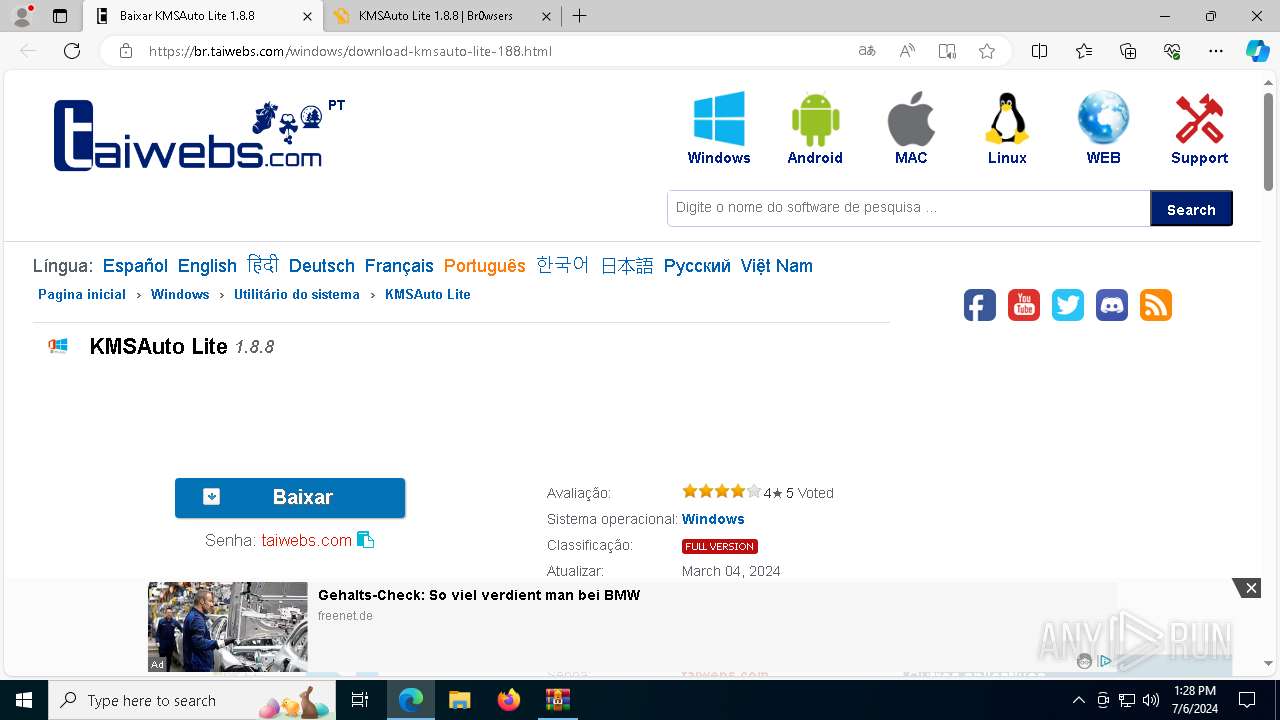Add this page to favorites star
Viewport: 1280px width, 720px height.
click(987, 51)
